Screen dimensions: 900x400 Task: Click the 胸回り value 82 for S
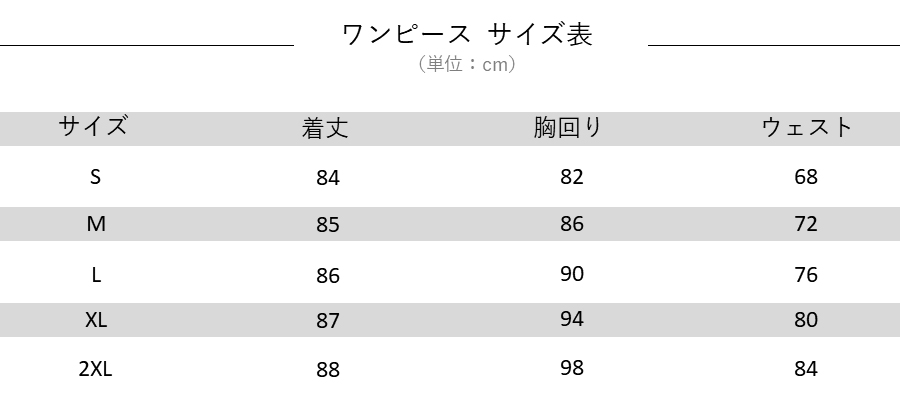pos(572,176)
